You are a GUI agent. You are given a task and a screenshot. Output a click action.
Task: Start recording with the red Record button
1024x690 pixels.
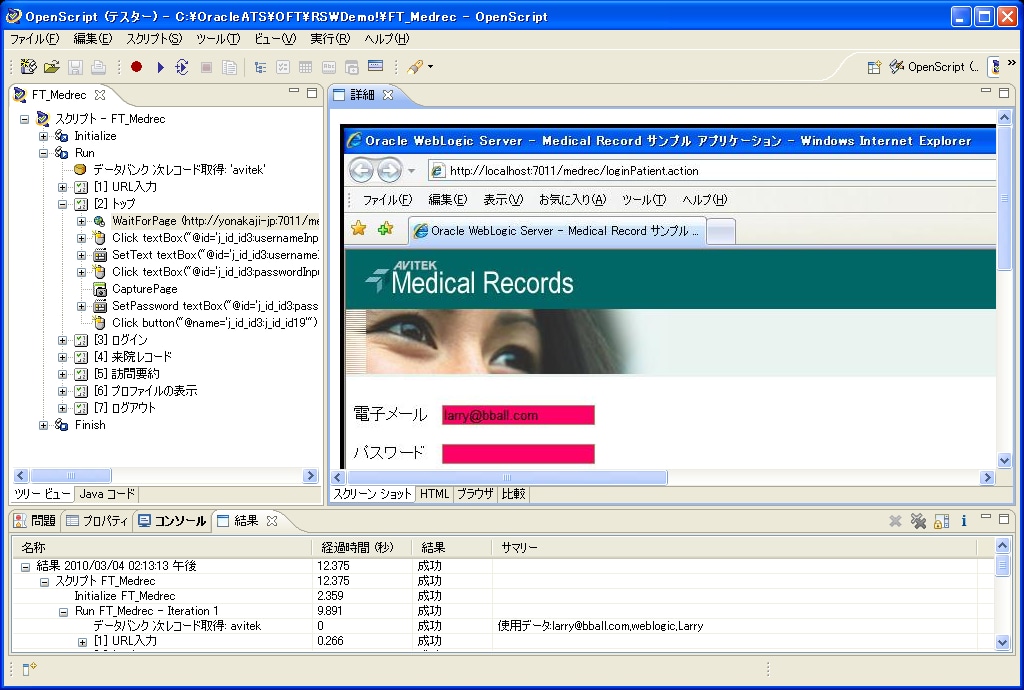[x=136, y=67]
